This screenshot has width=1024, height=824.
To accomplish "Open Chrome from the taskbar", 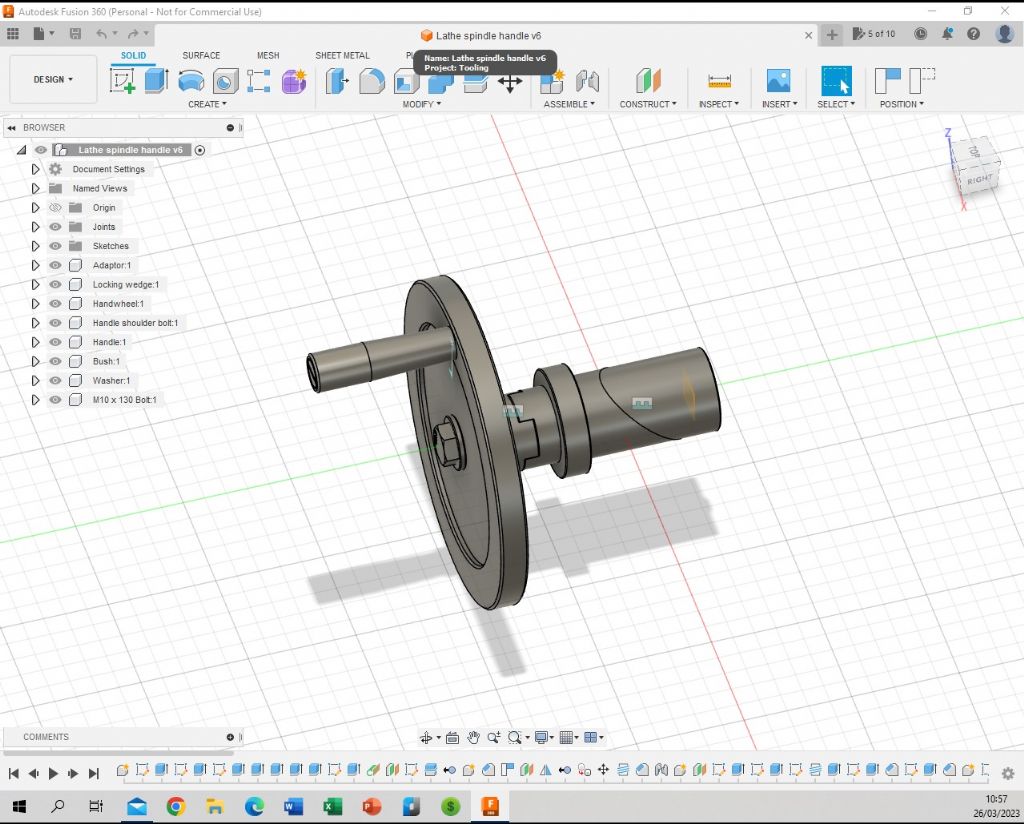I will click(175, 807).
